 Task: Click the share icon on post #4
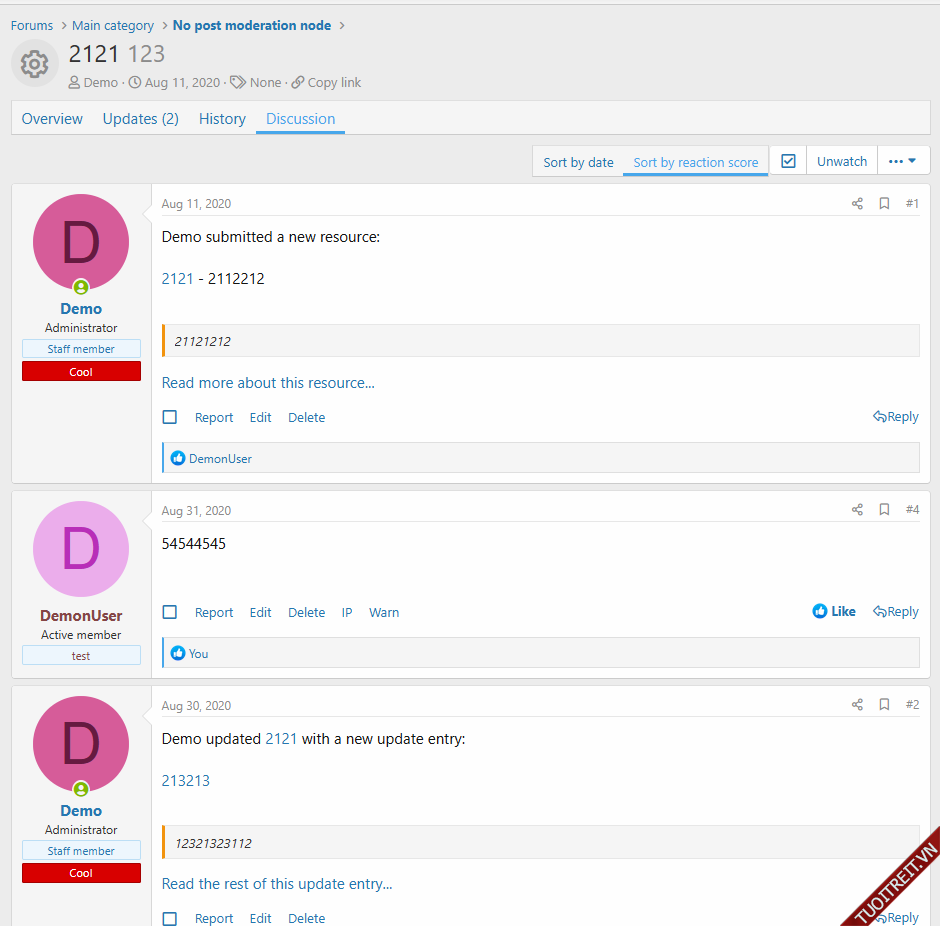(x=857, y=510)
